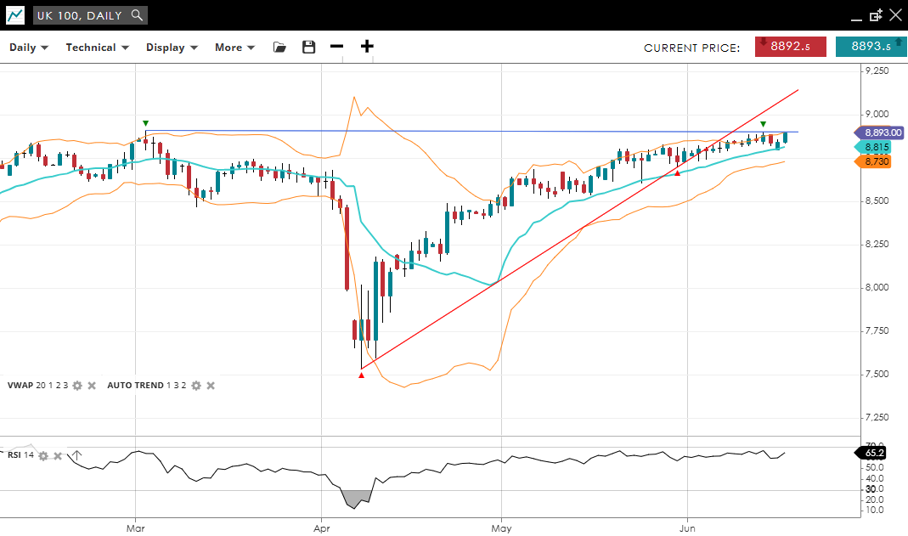Move RSI panel up with arrow
The height and width of the screenshot is (536, 908).
(x=76, y=456)
